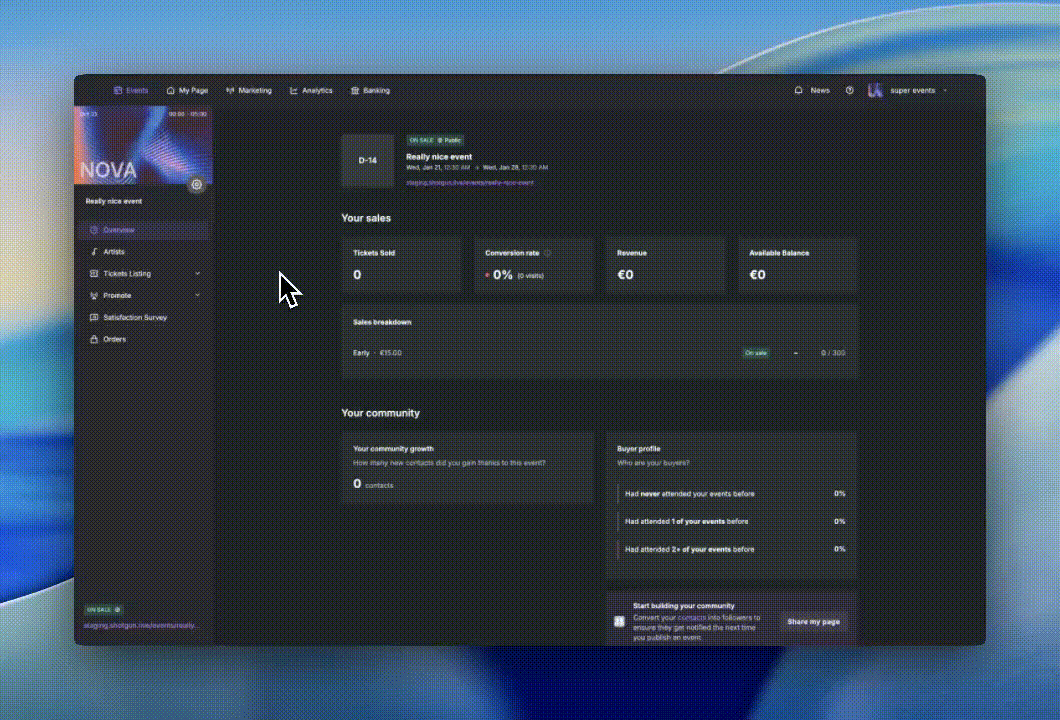Open Tickets Listing in the sidebar

coord(143,274)
